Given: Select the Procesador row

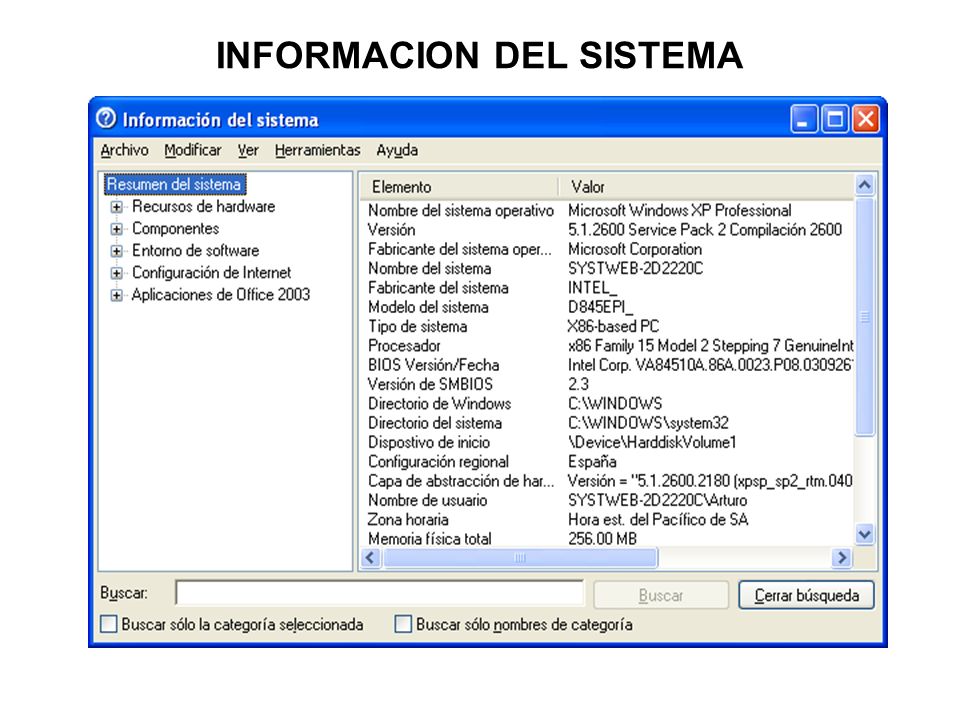Looking at the screenshot, I should click(607, 346).
